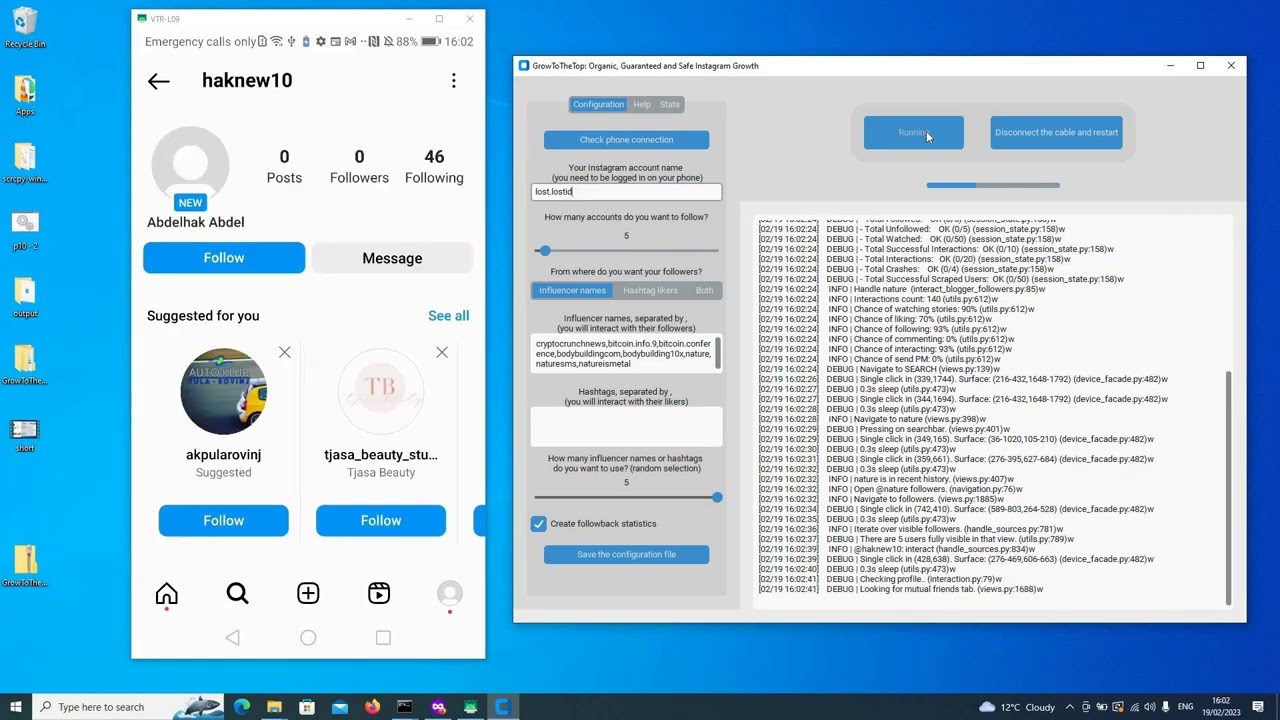Message the haknew10 account
1280x720 pixels.
click(x=392, y=258)
